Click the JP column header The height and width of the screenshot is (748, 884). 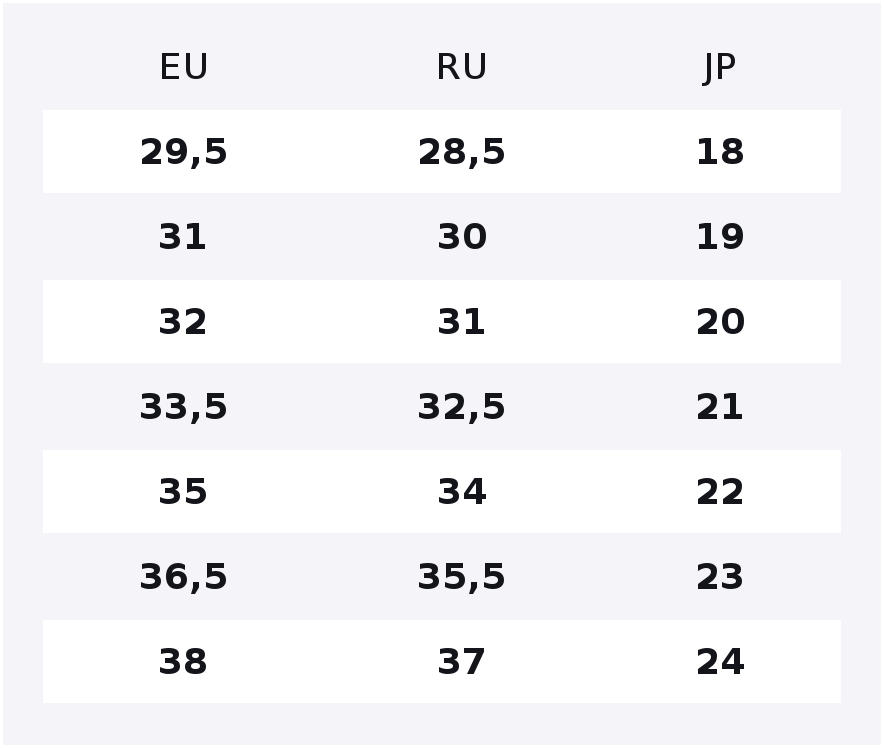click(720, 68)
